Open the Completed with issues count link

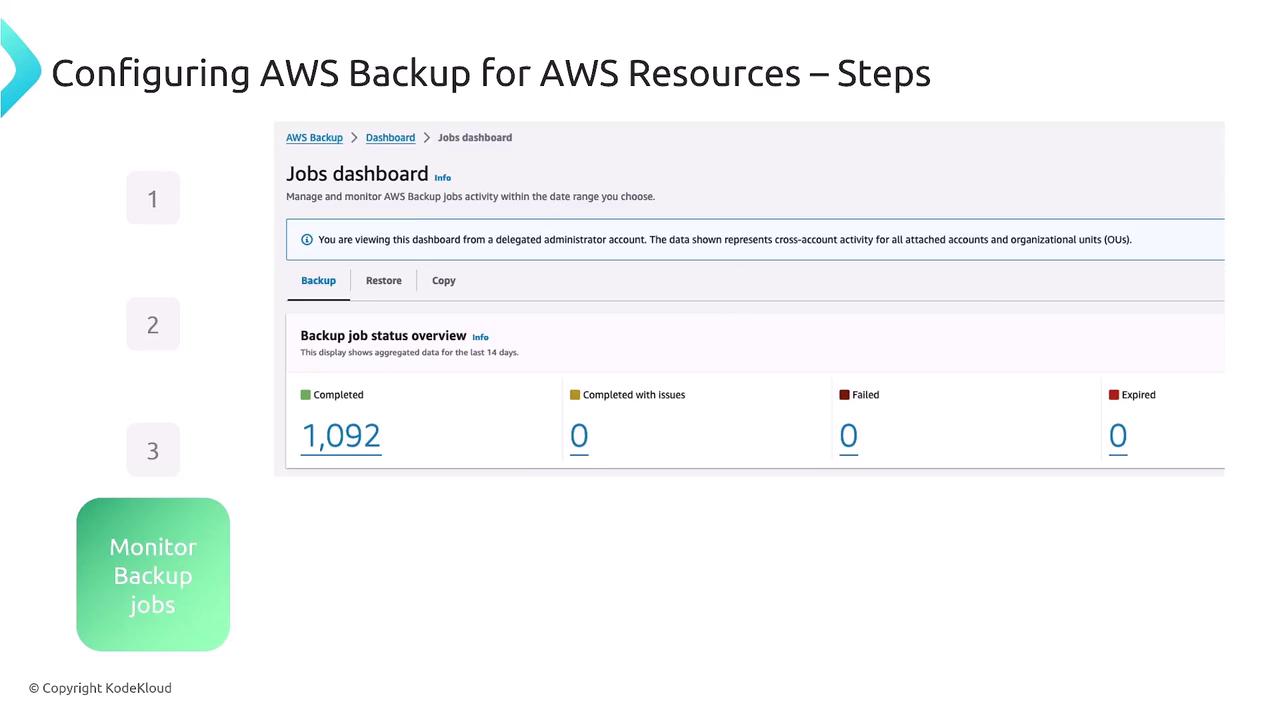pos(579,436)
